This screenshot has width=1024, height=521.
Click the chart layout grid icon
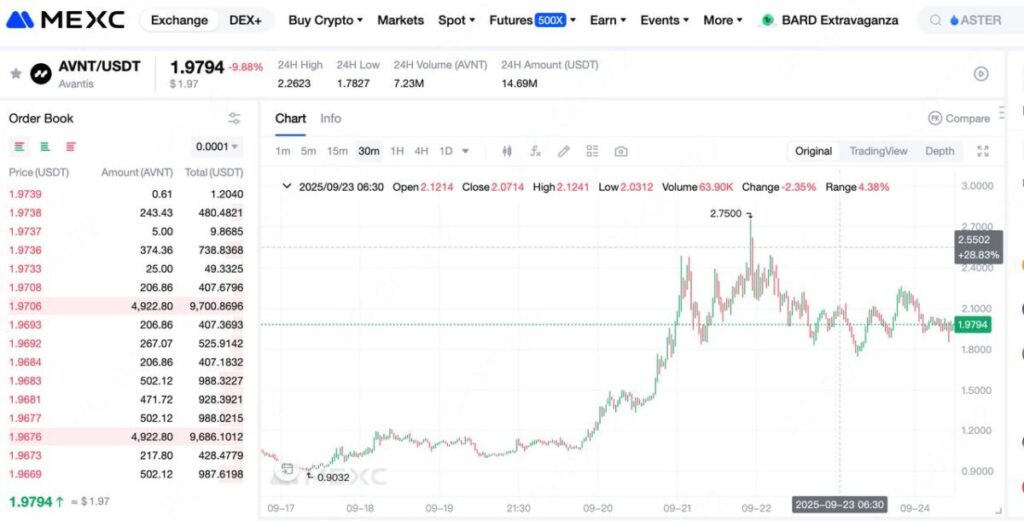(x=592, y=151)
